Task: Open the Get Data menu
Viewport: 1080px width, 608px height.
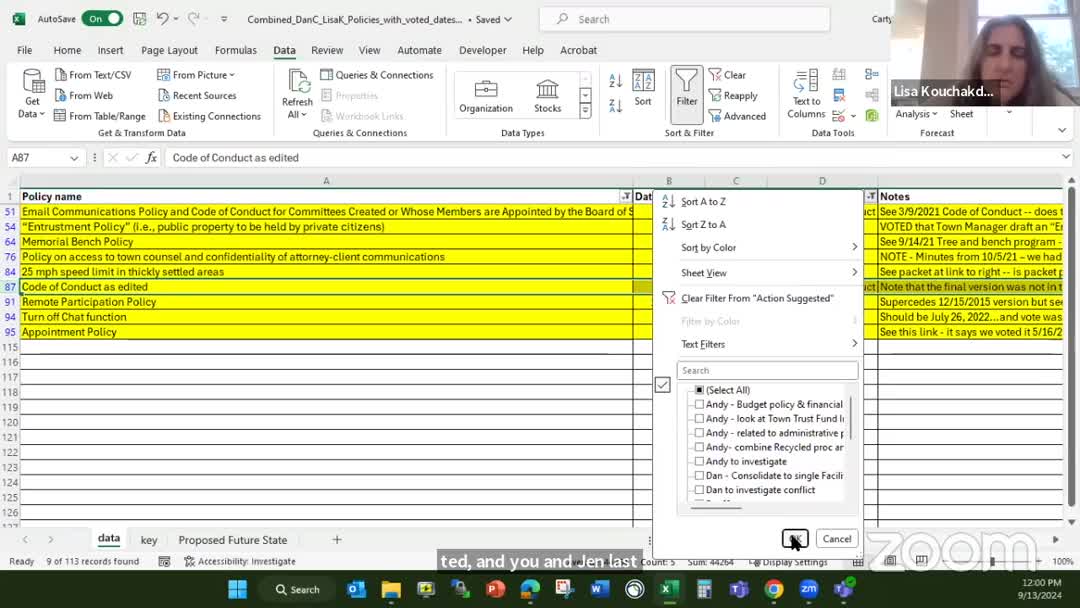Action: (x=32, y=94)
